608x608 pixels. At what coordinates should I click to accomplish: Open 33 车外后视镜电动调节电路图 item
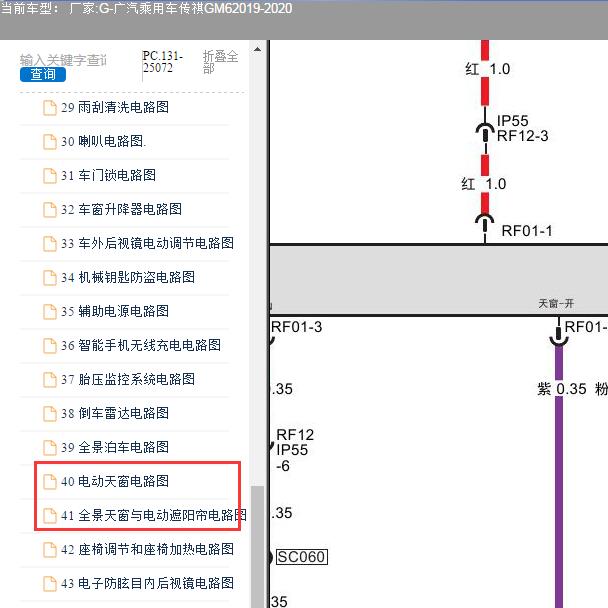pos(147,243)
